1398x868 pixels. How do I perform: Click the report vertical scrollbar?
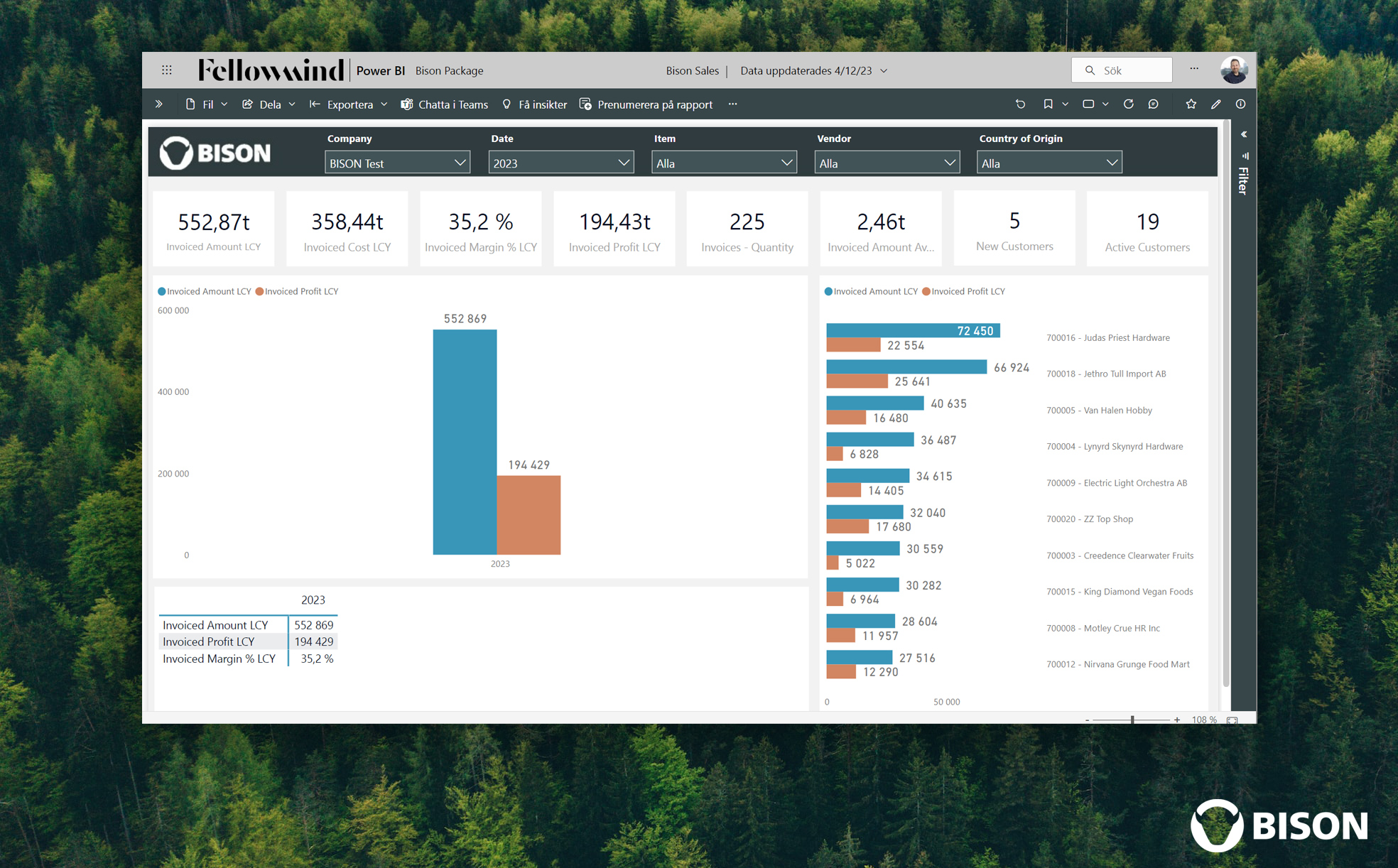pyautogui.click(x=1226, y=405)
